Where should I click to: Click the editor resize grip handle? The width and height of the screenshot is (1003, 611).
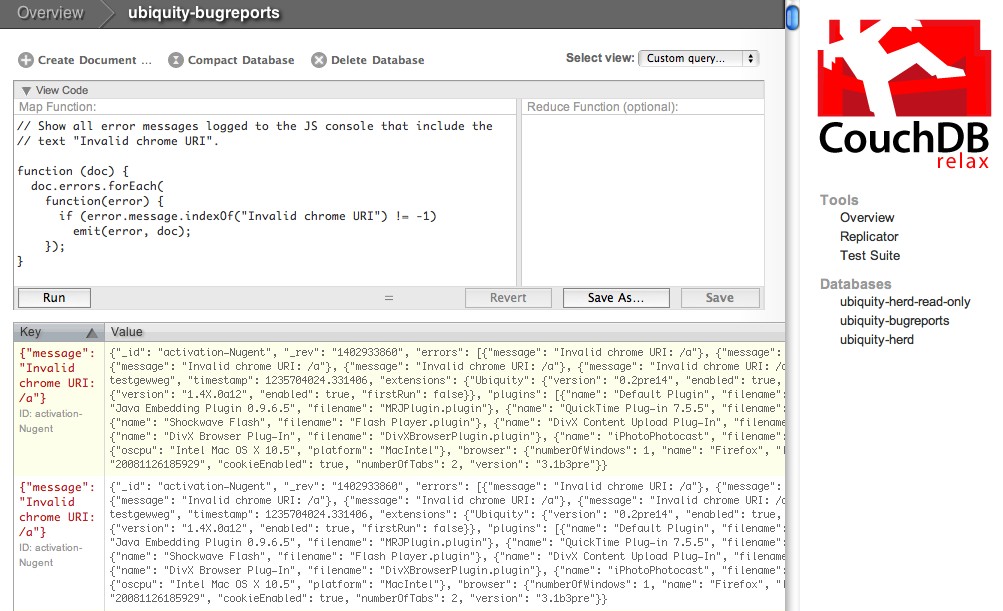click(x=389, y=298)
